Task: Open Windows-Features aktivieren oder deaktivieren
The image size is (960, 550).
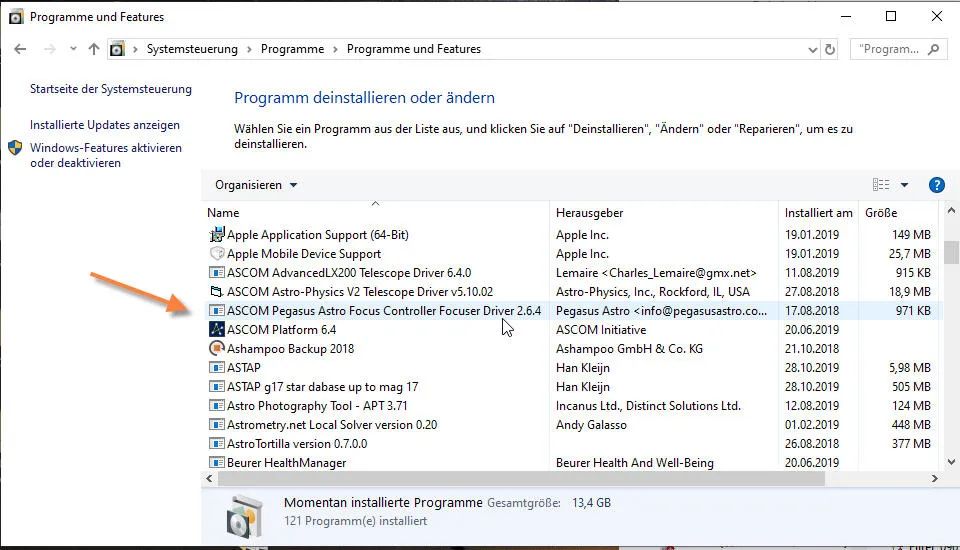Action: [x=105, y=155]
